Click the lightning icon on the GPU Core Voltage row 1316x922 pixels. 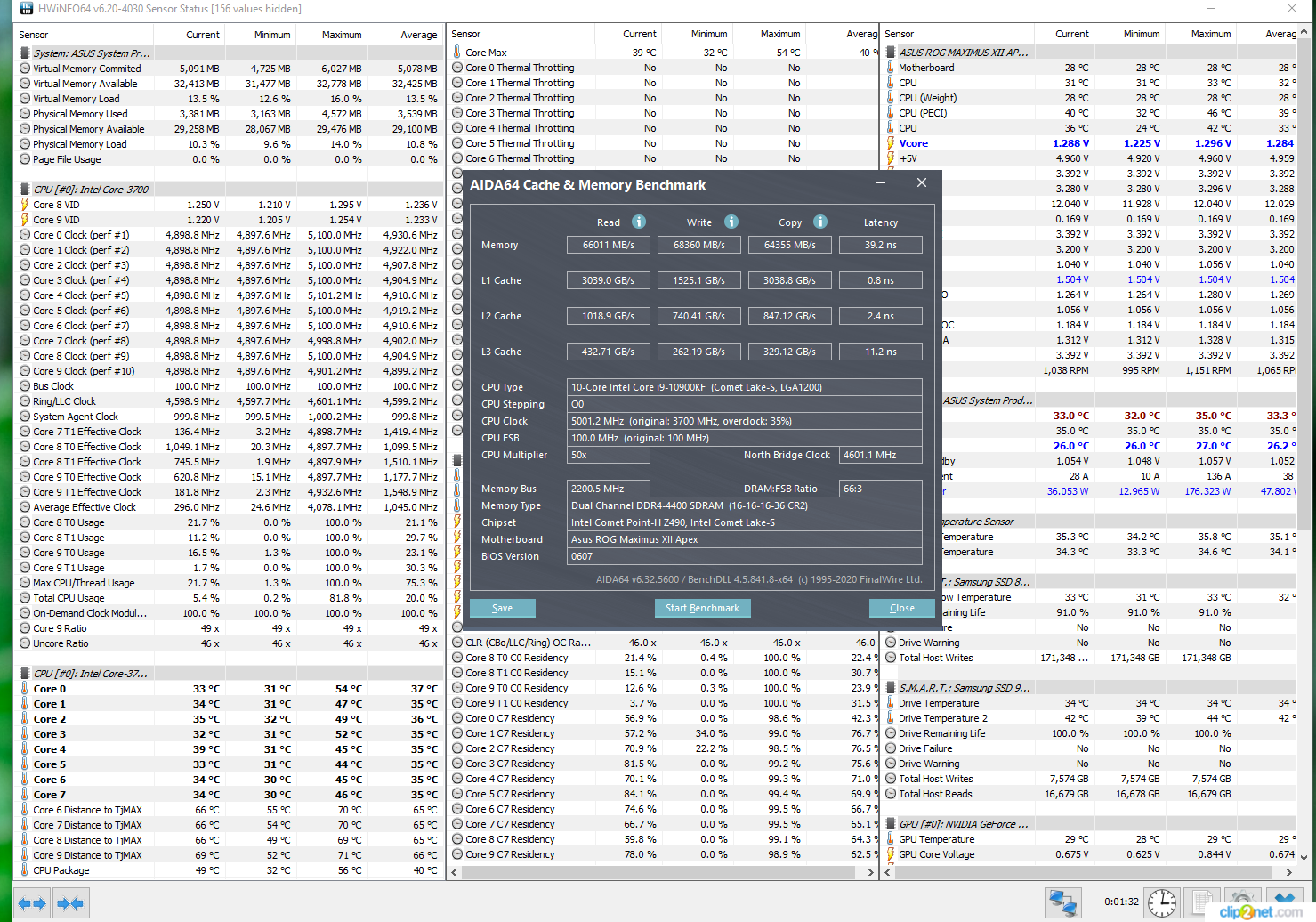[x=891, y=854]
